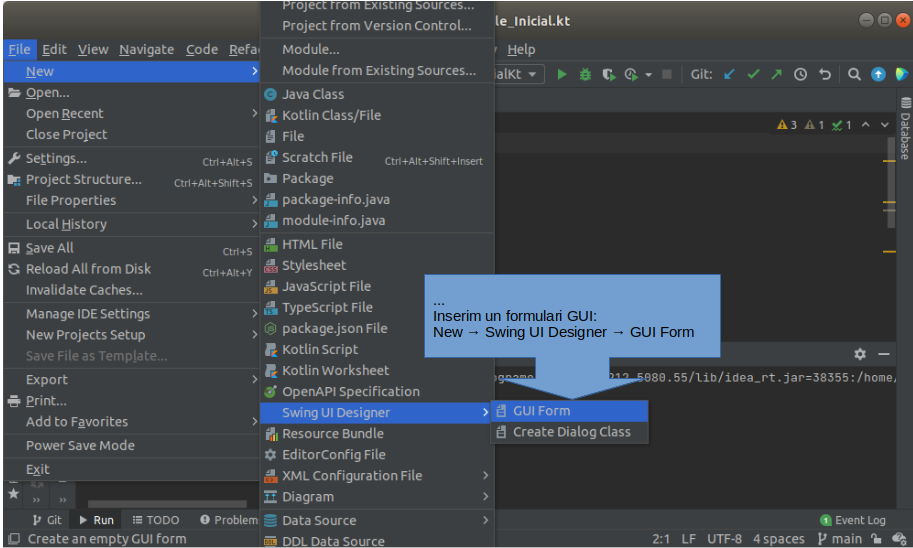Open the Code menu

[x=201, y=50]
